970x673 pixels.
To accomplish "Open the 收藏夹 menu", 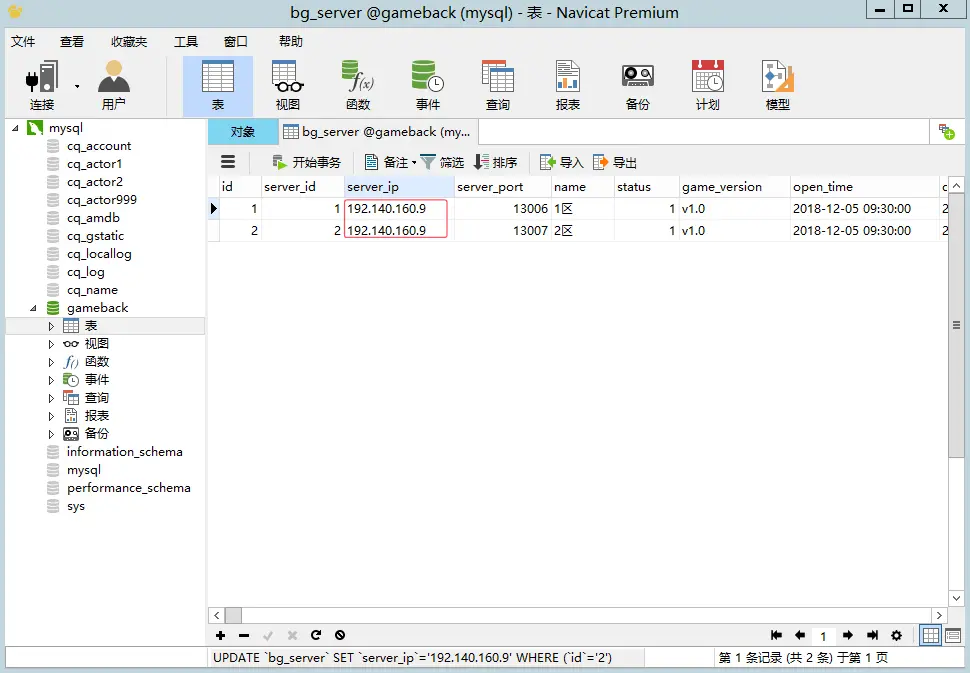I will coord(129,41).
